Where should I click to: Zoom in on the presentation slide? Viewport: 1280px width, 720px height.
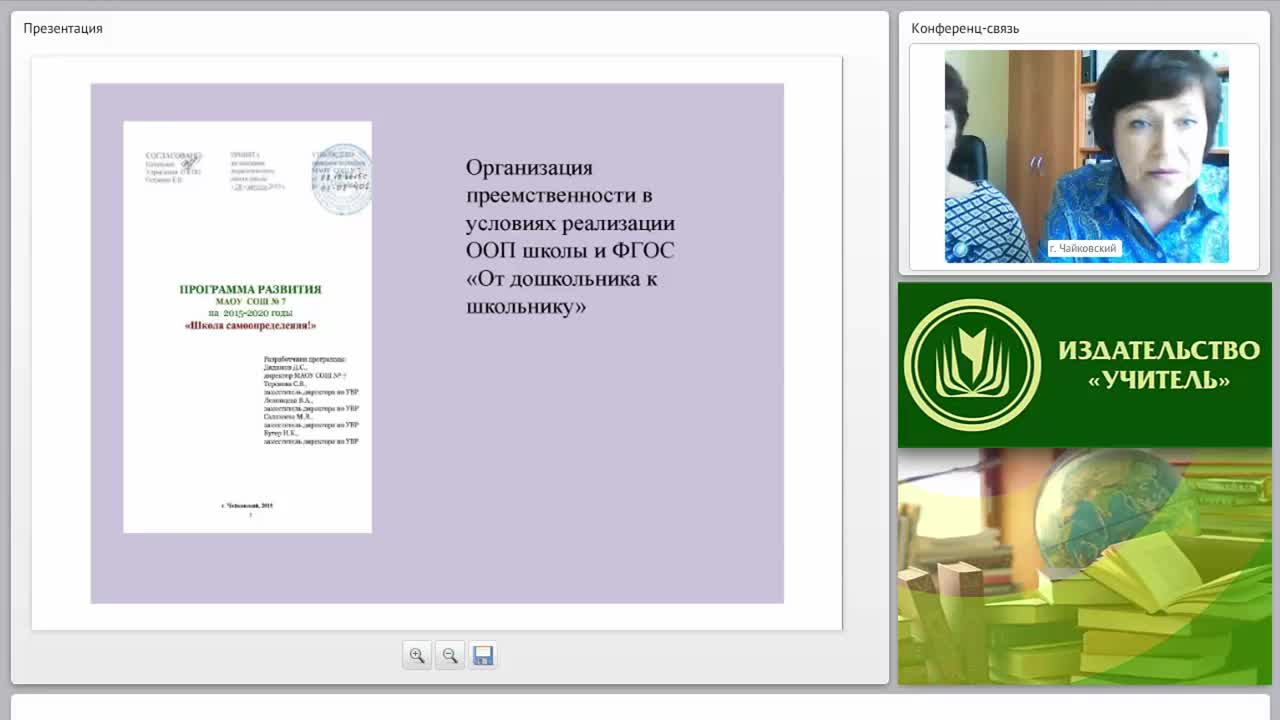pyautogui.click(x=417, y=656)
